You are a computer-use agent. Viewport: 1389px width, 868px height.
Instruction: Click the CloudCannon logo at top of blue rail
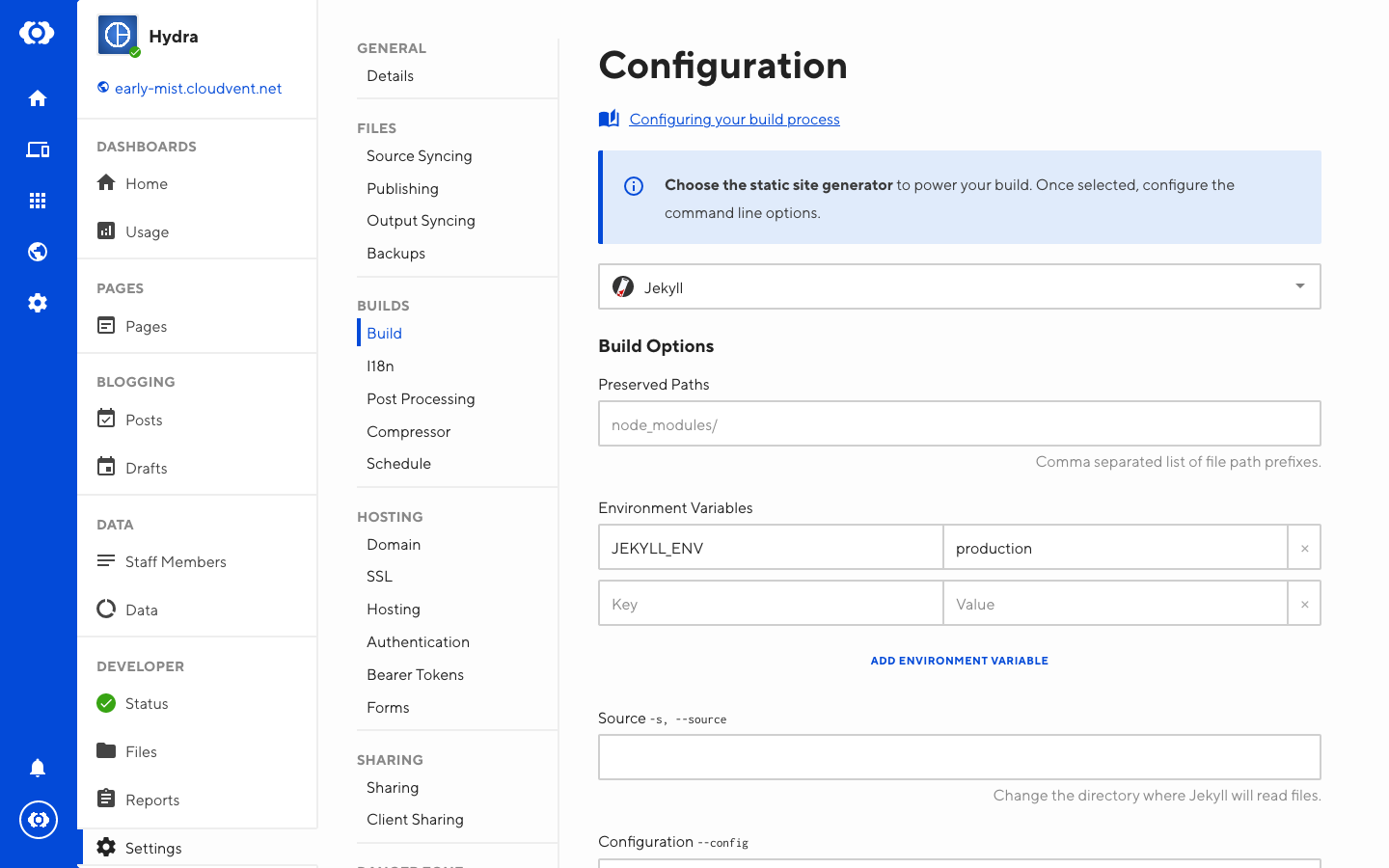click(37, 33)
